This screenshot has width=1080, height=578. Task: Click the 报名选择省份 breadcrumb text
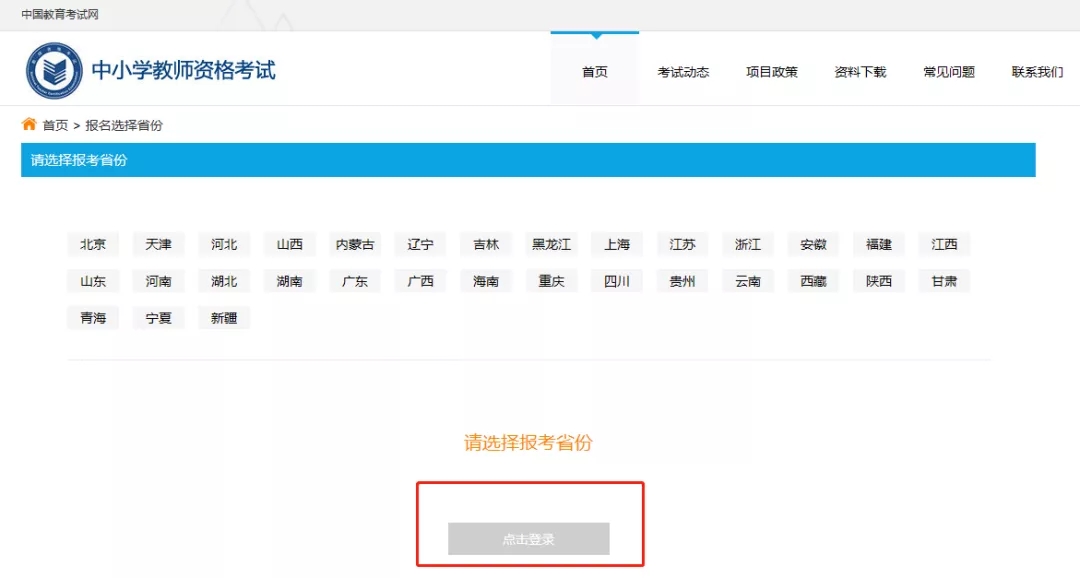click(x=122, y=124)
